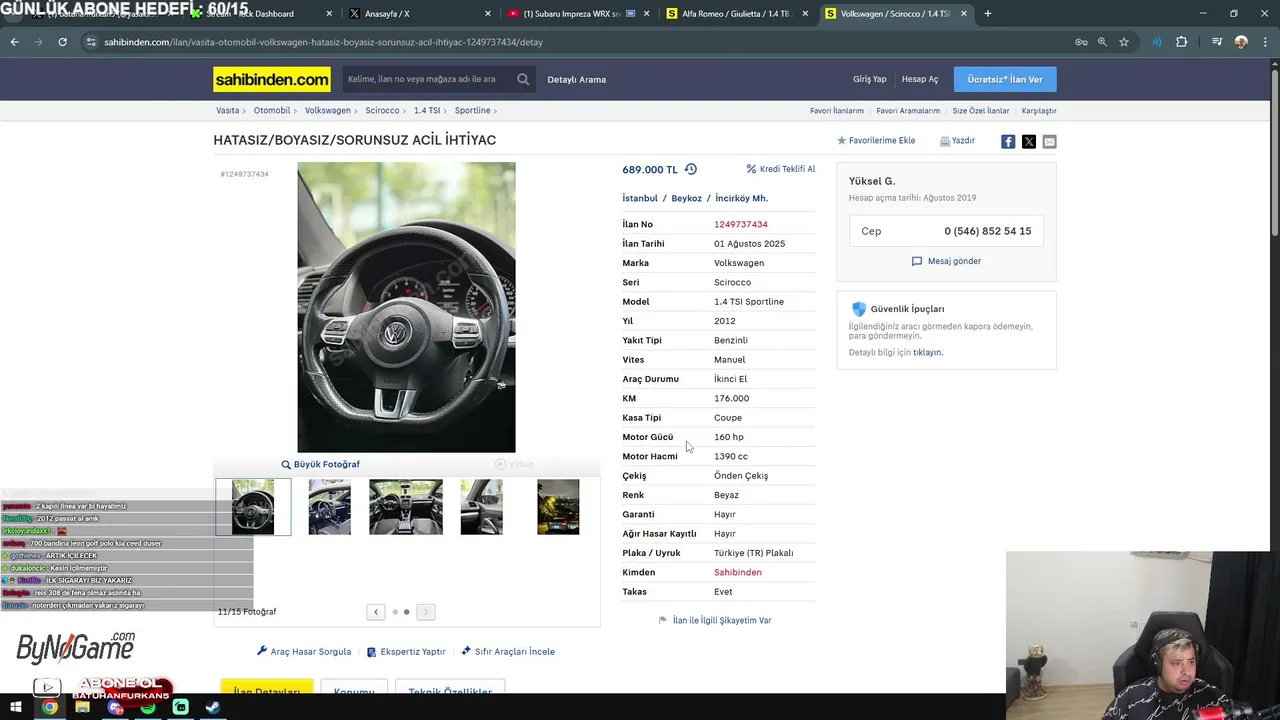1280x720 pixels.
Task: Open media controls icon in toolbar
Action: [1217, 42]
